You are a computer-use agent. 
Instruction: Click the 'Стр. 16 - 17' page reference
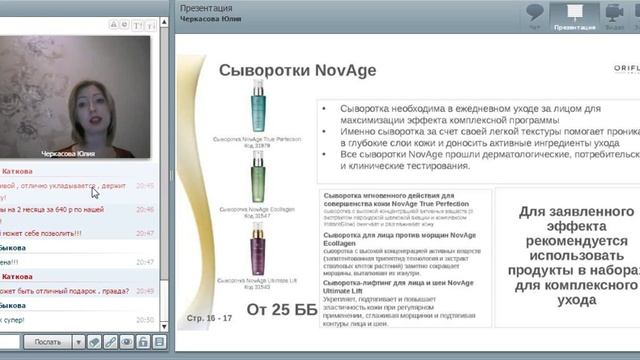click(209, 318)
